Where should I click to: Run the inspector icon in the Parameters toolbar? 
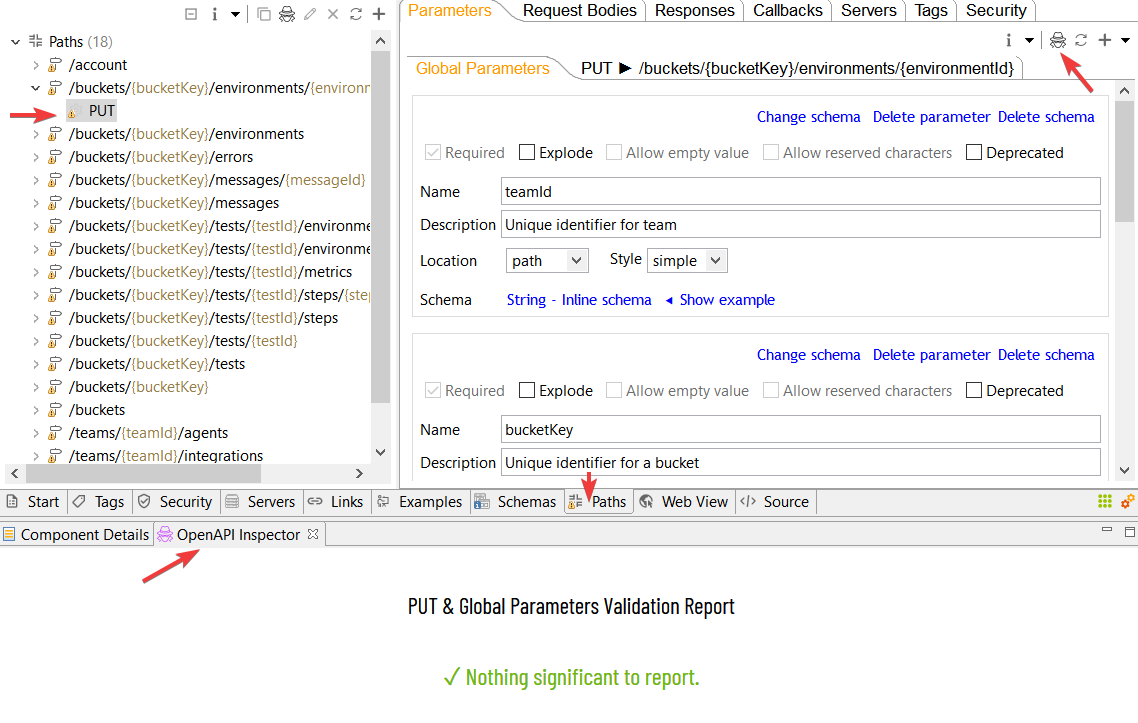[1058, 40]
